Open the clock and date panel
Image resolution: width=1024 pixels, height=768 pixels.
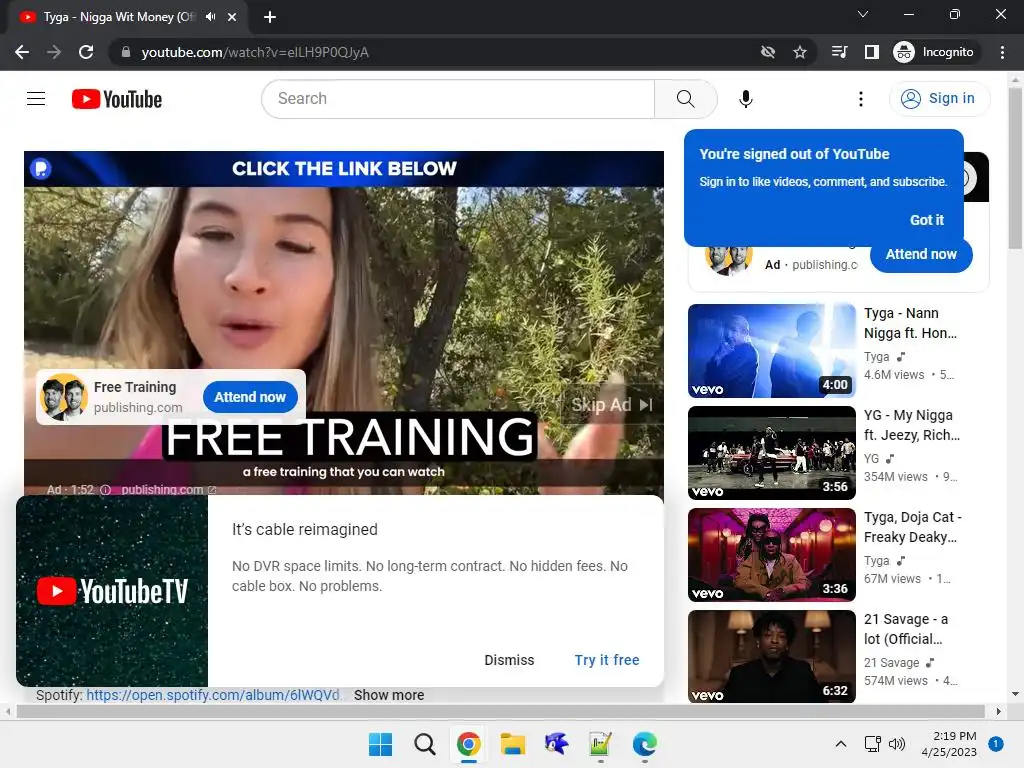pos(949,744)
